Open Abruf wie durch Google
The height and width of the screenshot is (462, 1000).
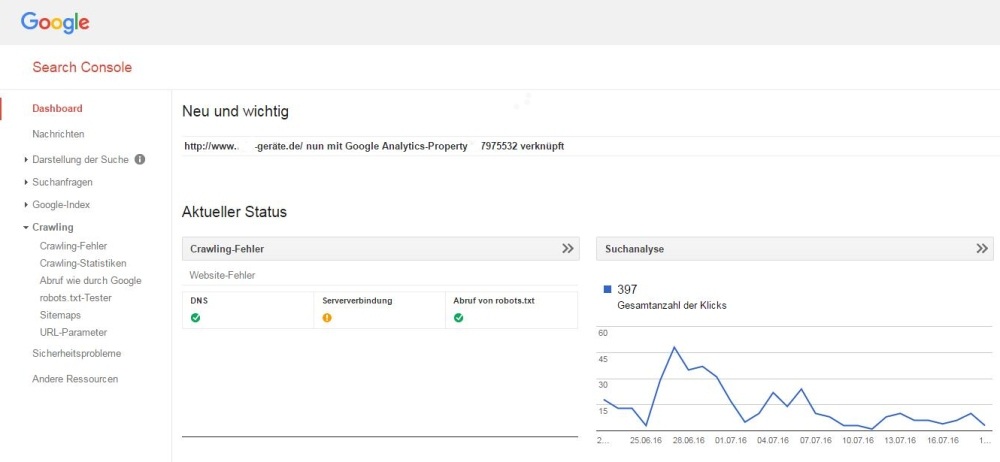click(91, 280)
